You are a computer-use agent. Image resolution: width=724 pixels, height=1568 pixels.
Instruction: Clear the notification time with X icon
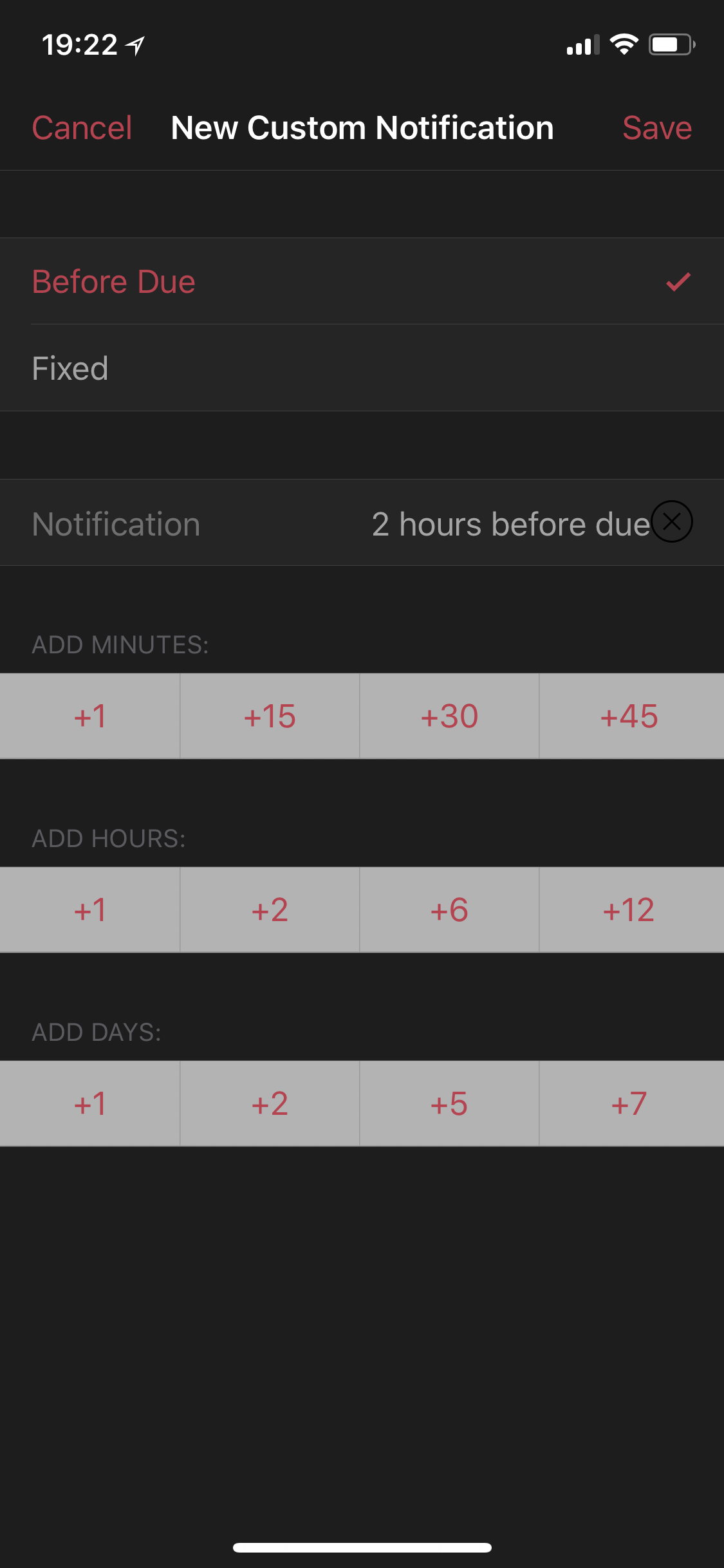671,521
